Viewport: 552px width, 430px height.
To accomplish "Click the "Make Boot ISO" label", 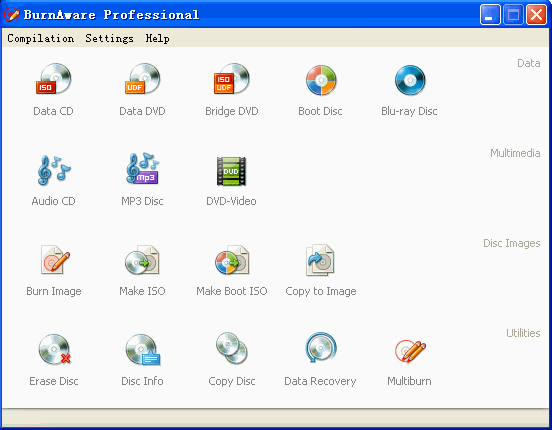I will click(x=232, y=291).
